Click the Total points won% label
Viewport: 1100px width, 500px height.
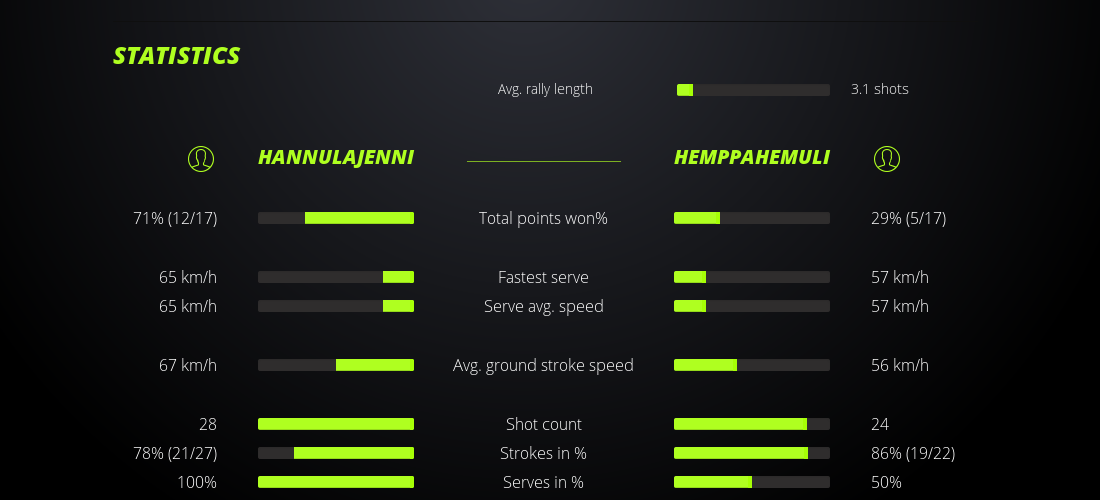(x=543, y=218)
